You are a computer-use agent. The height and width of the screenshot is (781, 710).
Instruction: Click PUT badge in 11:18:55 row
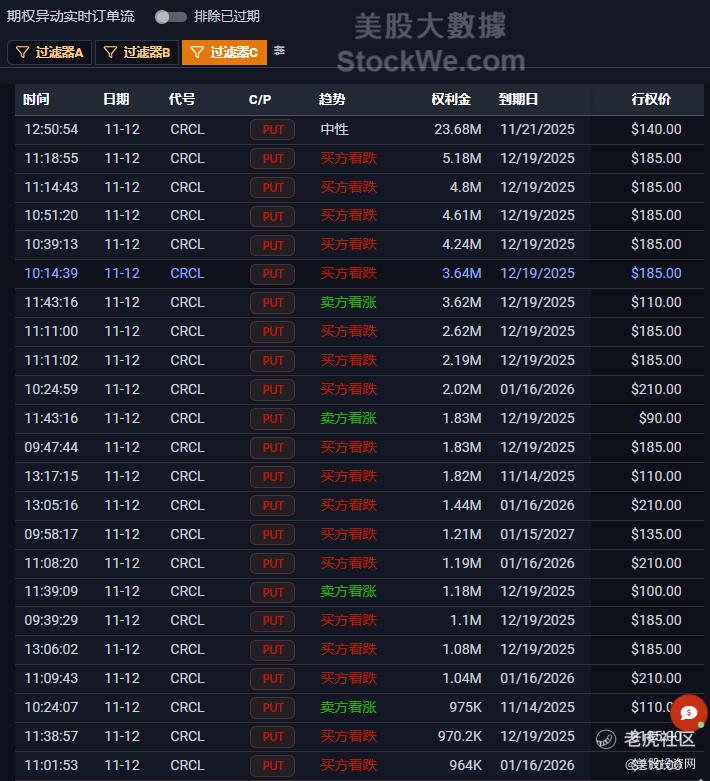pos(273,158)
